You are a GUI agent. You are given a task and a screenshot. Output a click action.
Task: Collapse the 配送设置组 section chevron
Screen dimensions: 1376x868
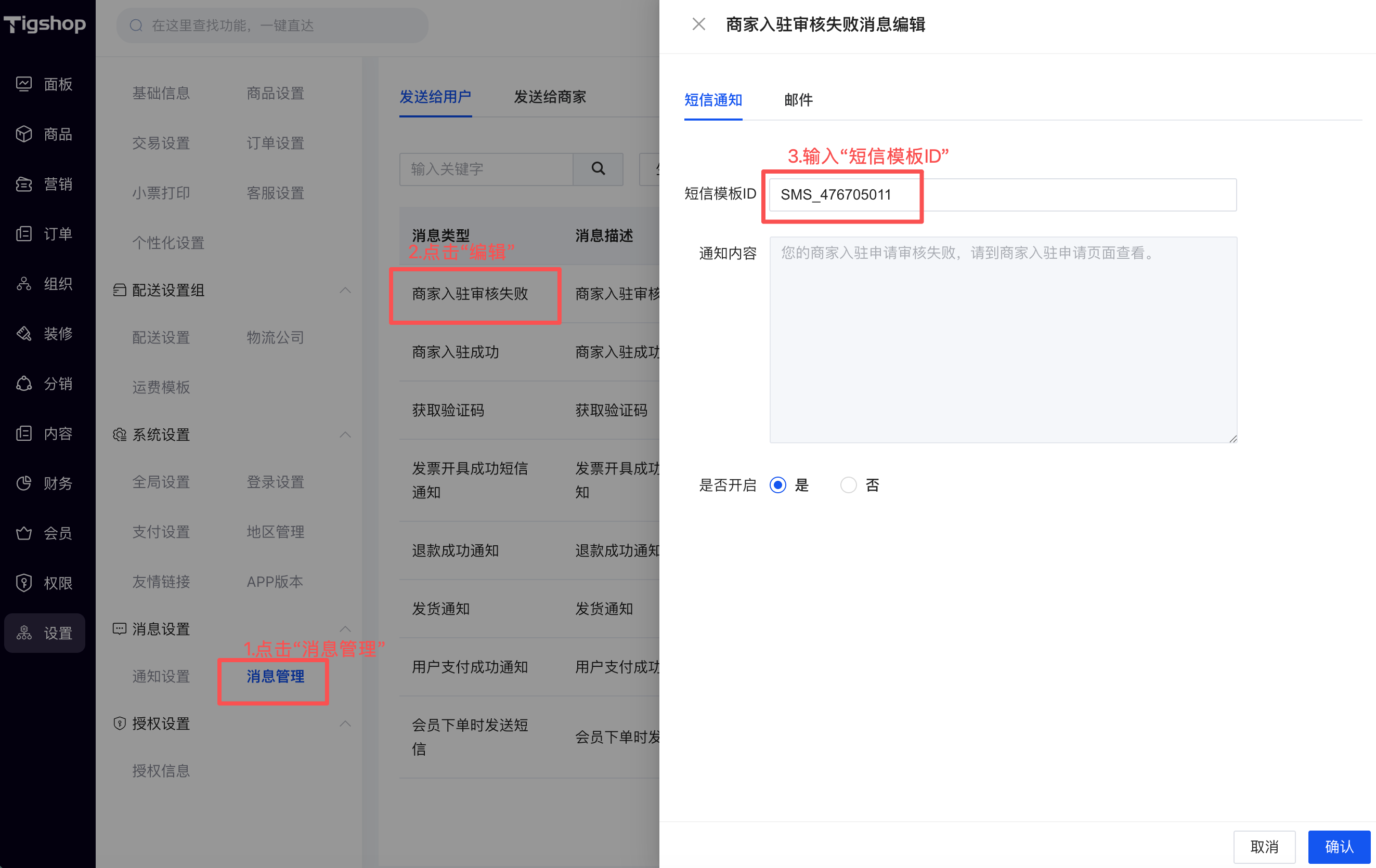tap(345, 290)
